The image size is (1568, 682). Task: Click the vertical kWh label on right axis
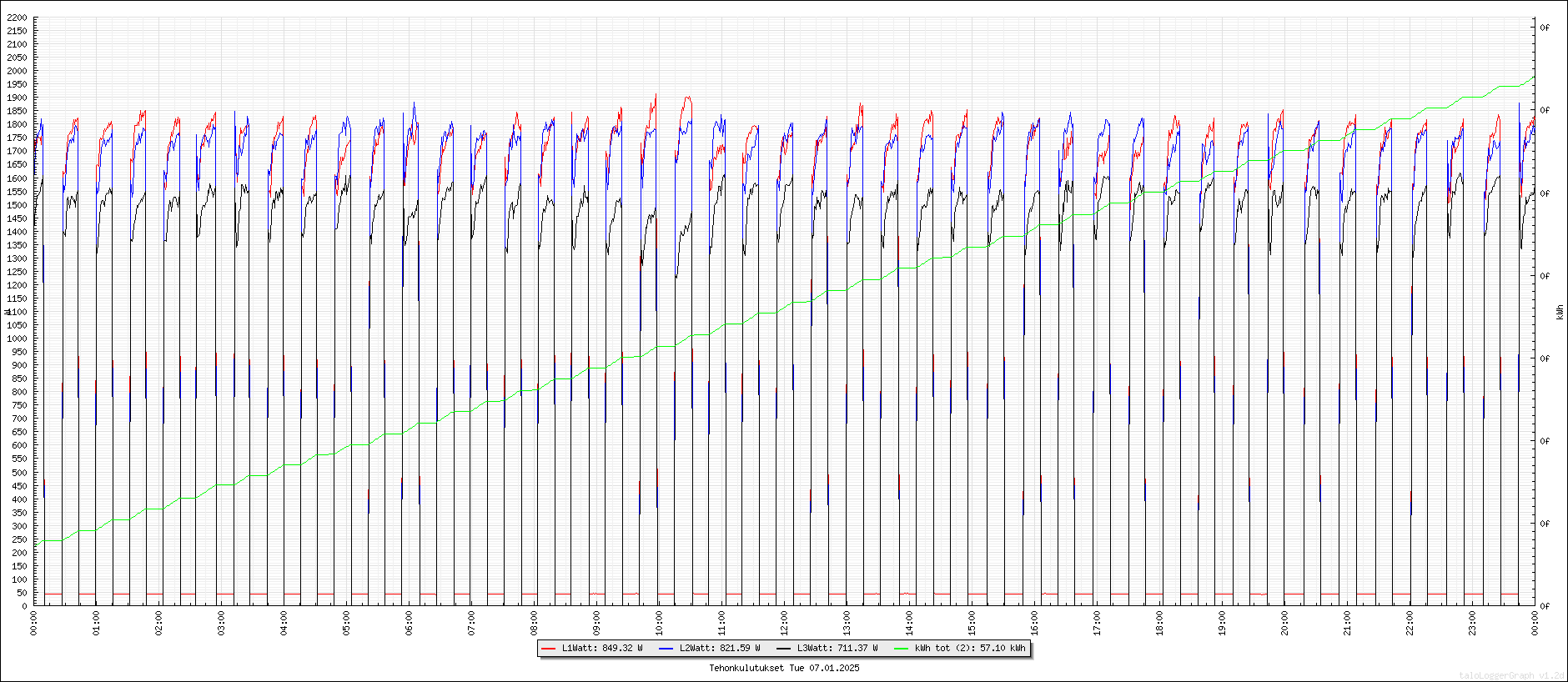pyautogui.click(x=1560, y=312)
